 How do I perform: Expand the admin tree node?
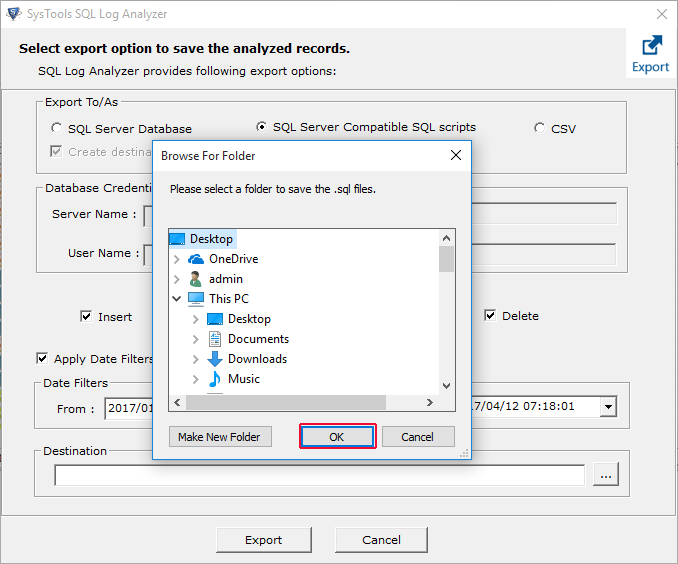click(176, 279)
